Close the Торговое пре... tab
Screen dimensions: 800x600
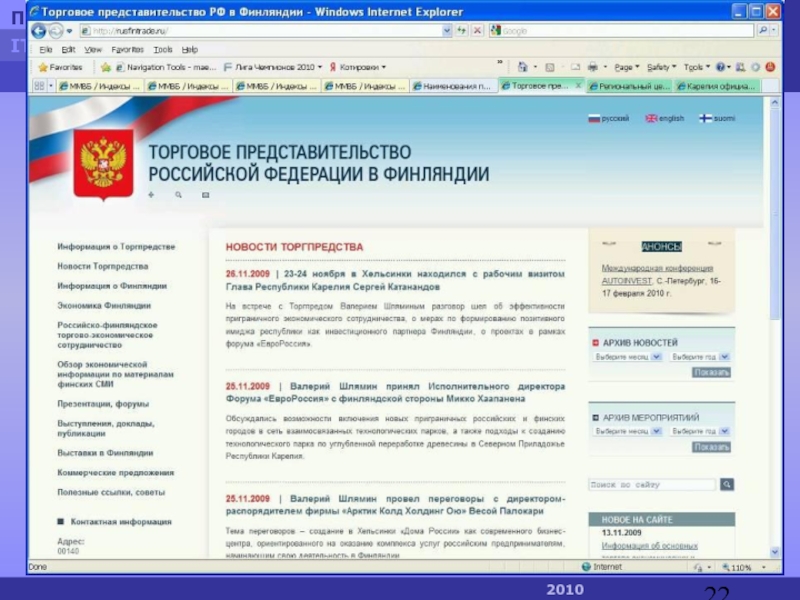[578, 86]
